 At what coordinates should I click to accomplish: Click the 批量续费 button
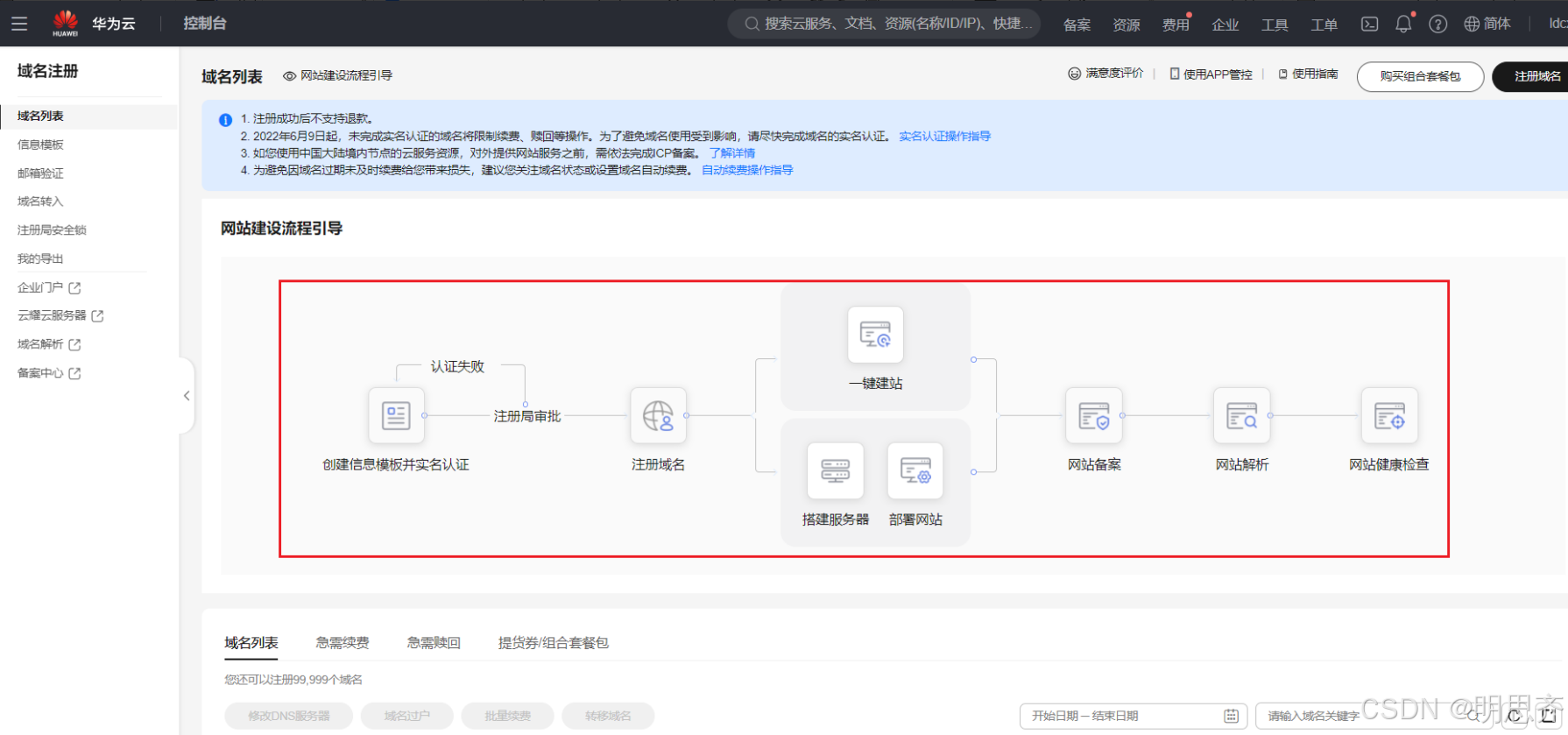pos(508,716)
